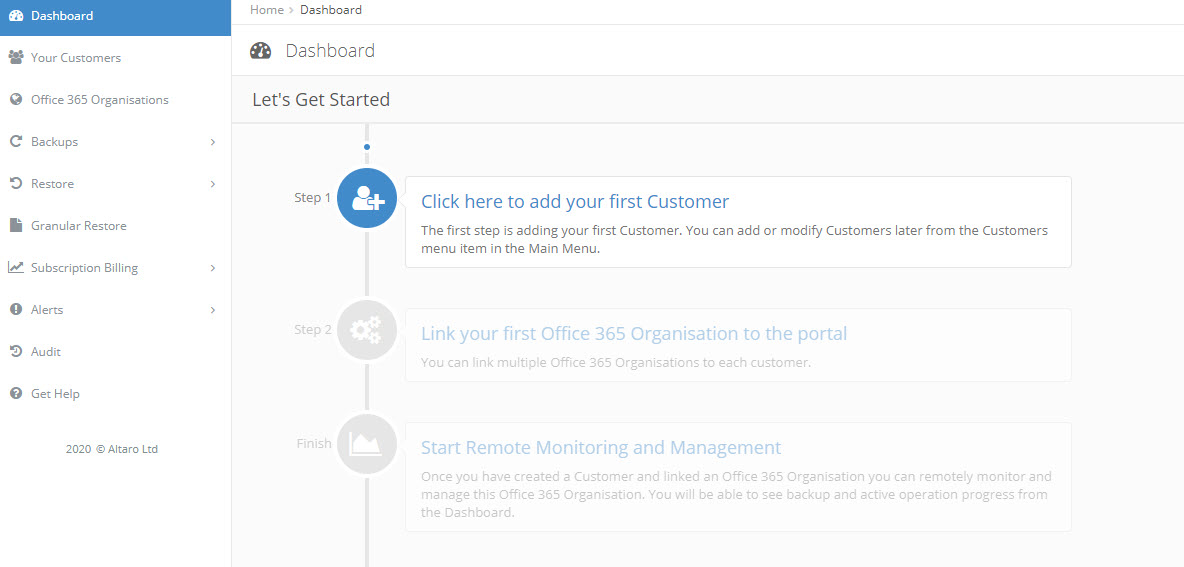Click the Step 2 gears icon
The image size is (1184, 567).
click(367, 330)
